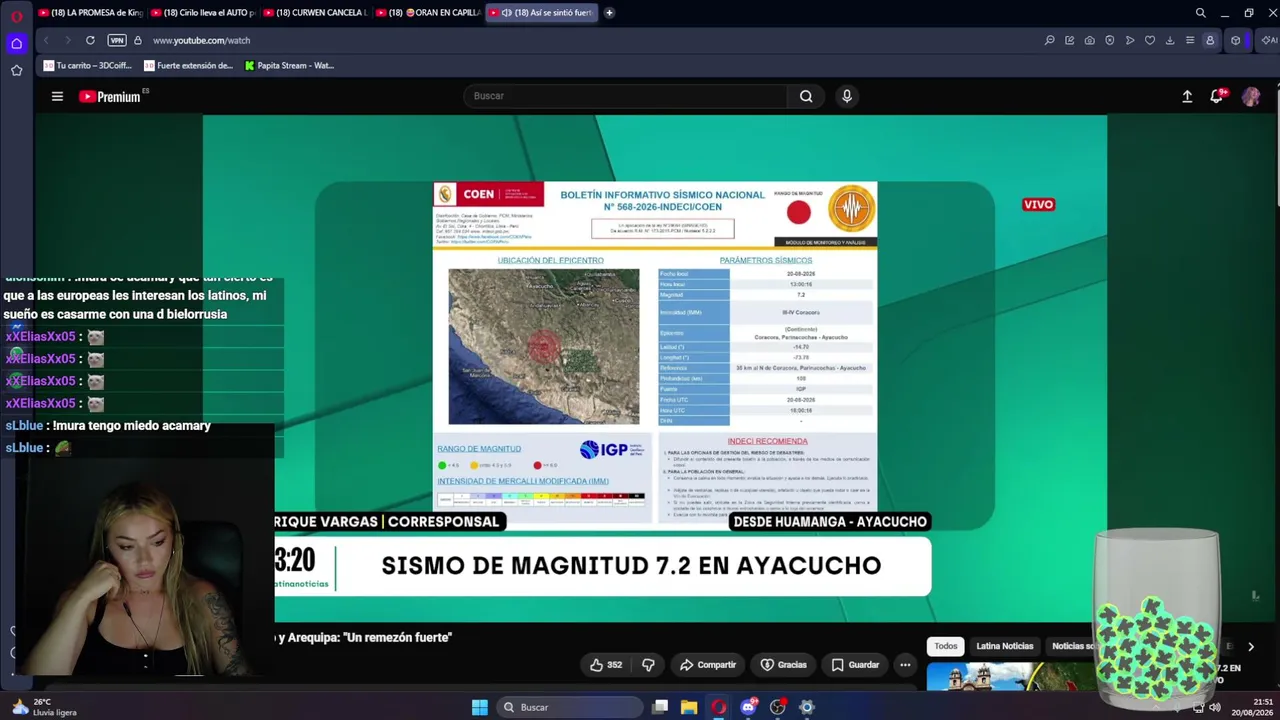The width and height of the screenshot is (1280, 720).
Task: Open the Opera AI assistant
Action: (1269, 40)
